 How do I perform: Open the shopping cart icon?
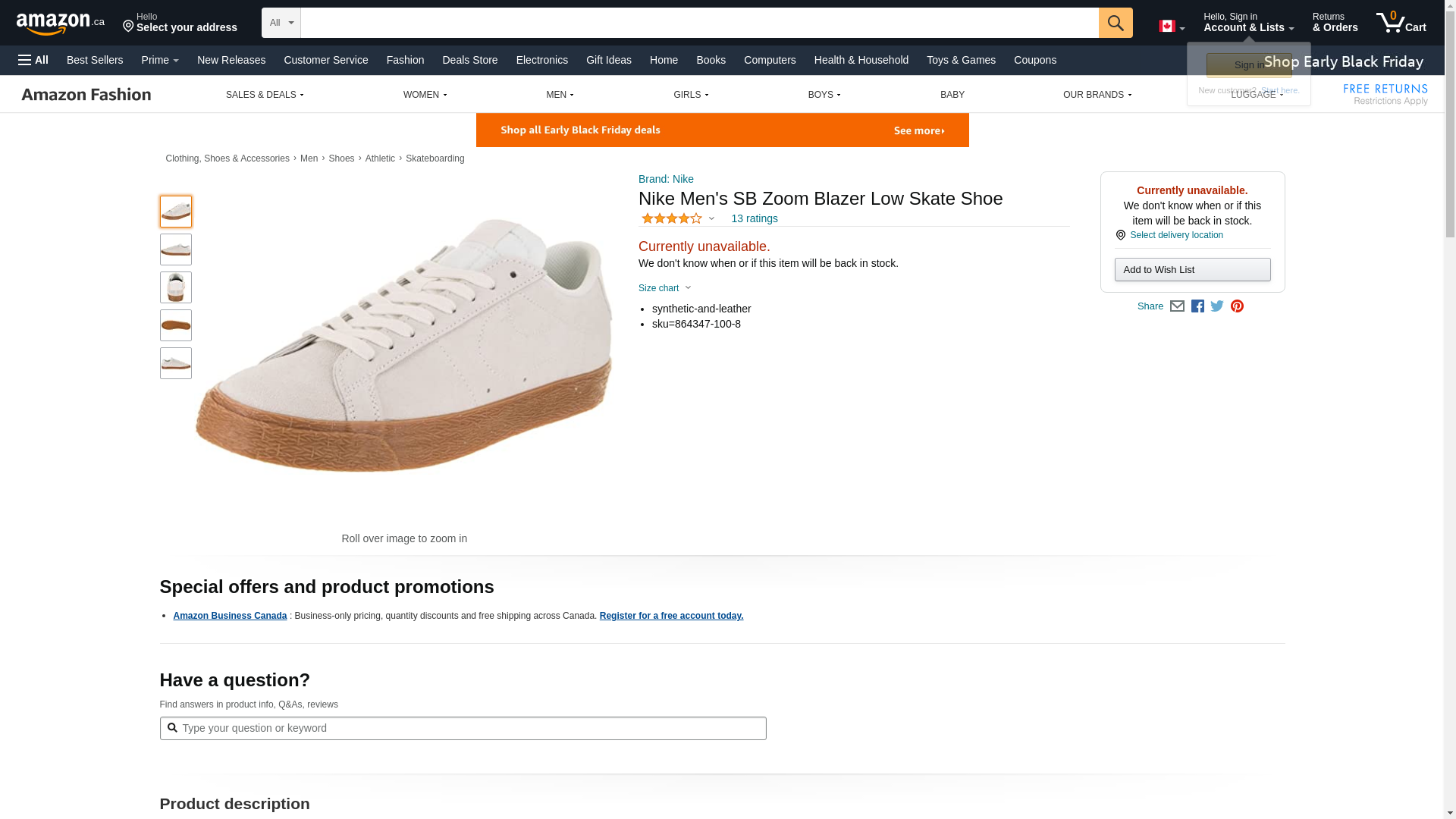(x=1401, y=23)
